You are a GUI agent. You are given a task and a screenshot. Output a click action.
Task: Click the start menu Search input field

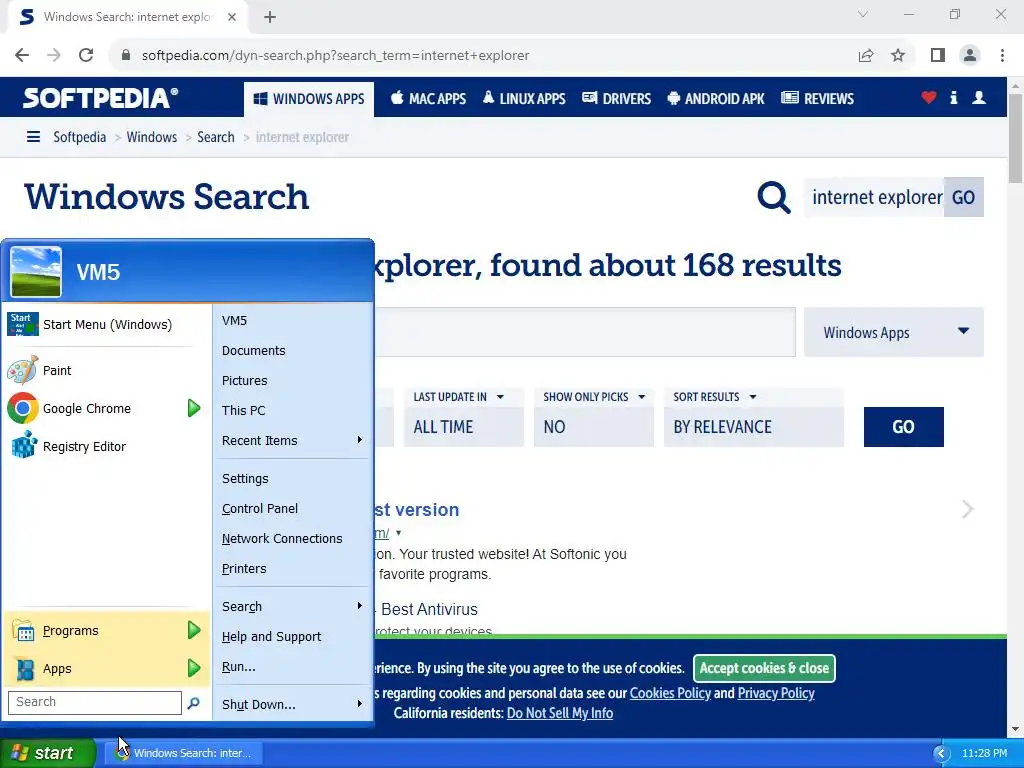click(95, 702)
